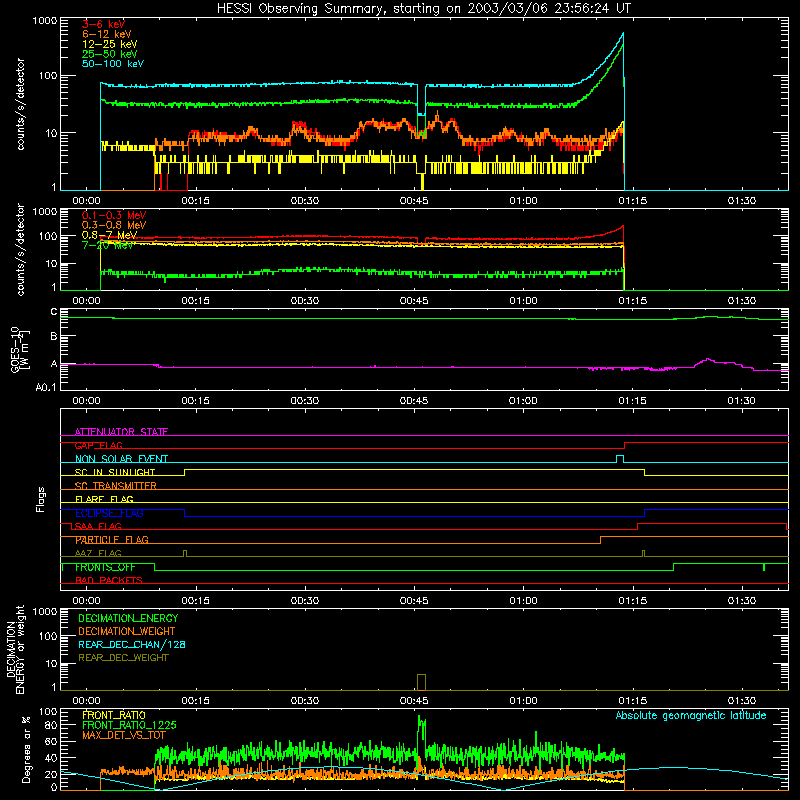Click the 'A4Z_FLAG' flag label
Screen dimensions: 800x800
click(98, 553)
